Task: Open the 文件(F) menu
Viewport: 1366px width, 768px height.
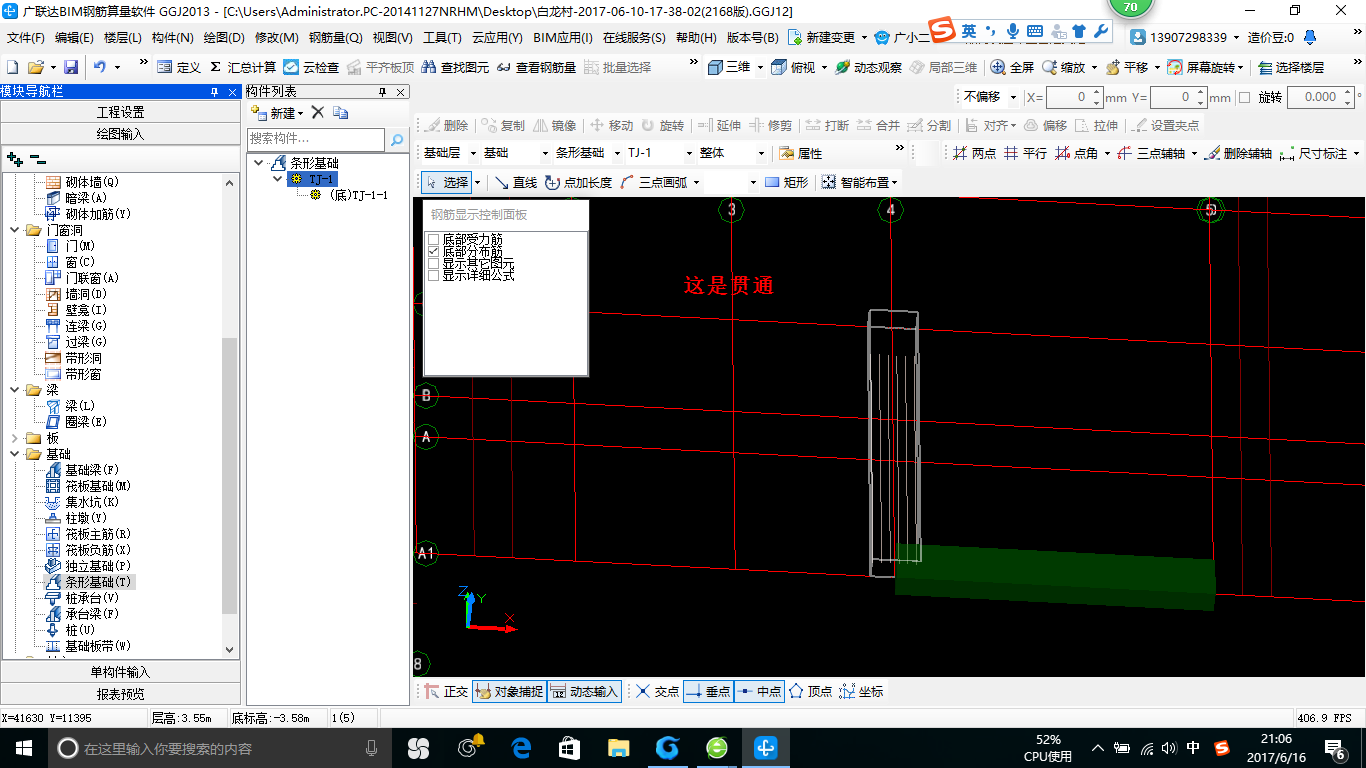Action: coord(25,38)
